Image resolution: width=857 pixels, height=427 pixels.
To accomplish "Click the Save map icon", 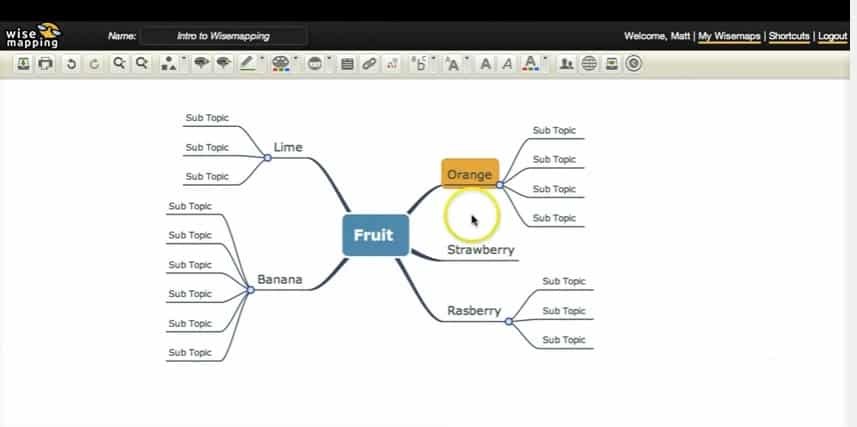I will [x=23, y=64].
